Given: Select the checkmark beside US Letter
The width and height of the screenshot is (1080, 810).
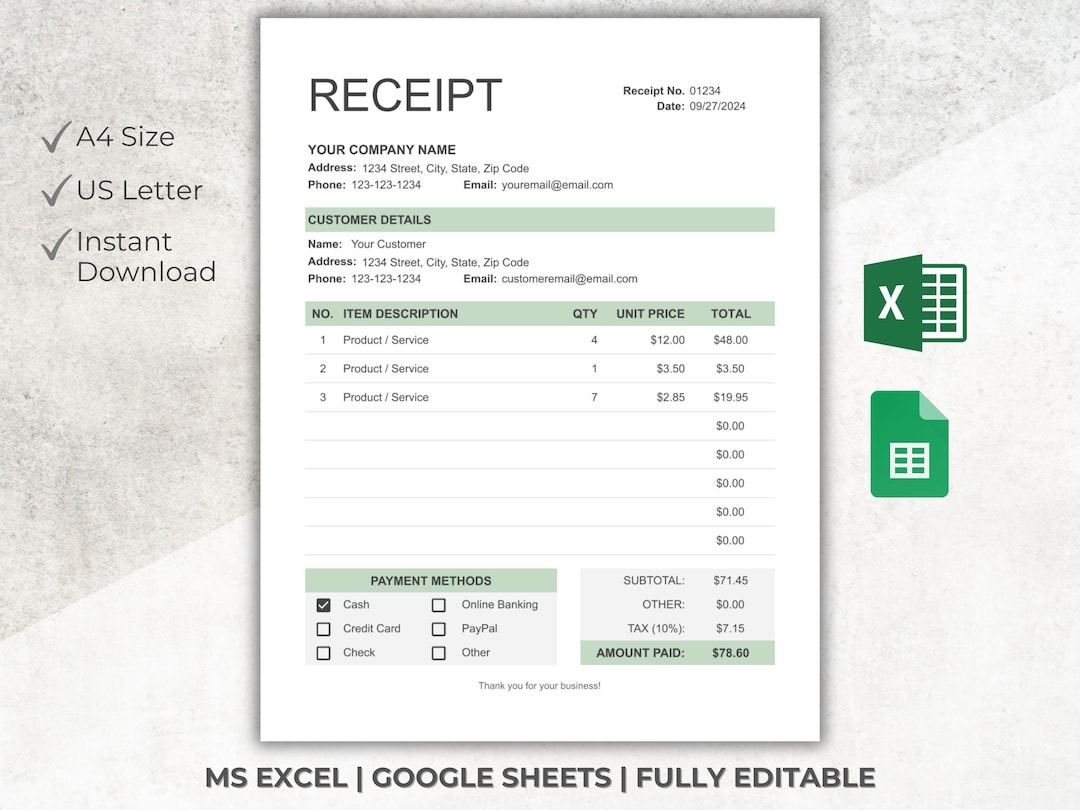Looking at the screenshot, I should click(x=55, y=189).
